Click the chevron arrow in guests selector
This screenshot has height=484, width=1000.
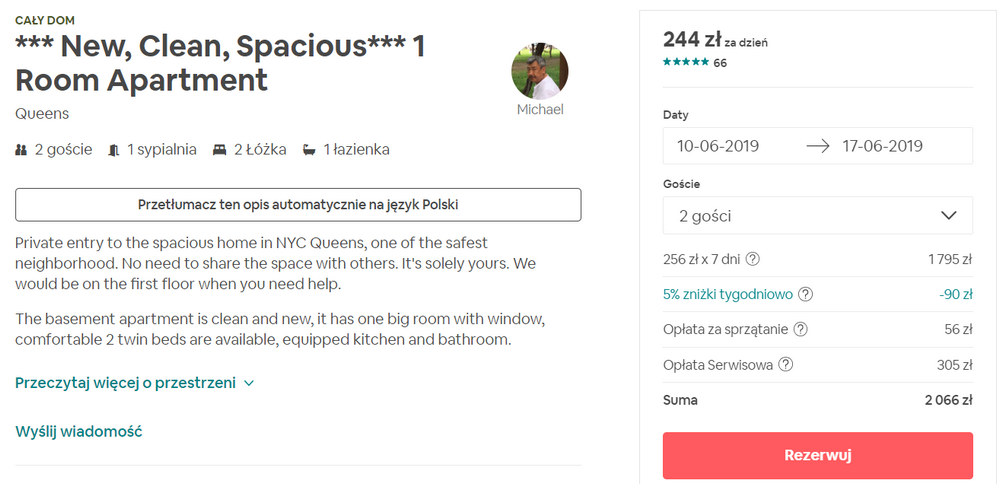(x=948, y=216)
